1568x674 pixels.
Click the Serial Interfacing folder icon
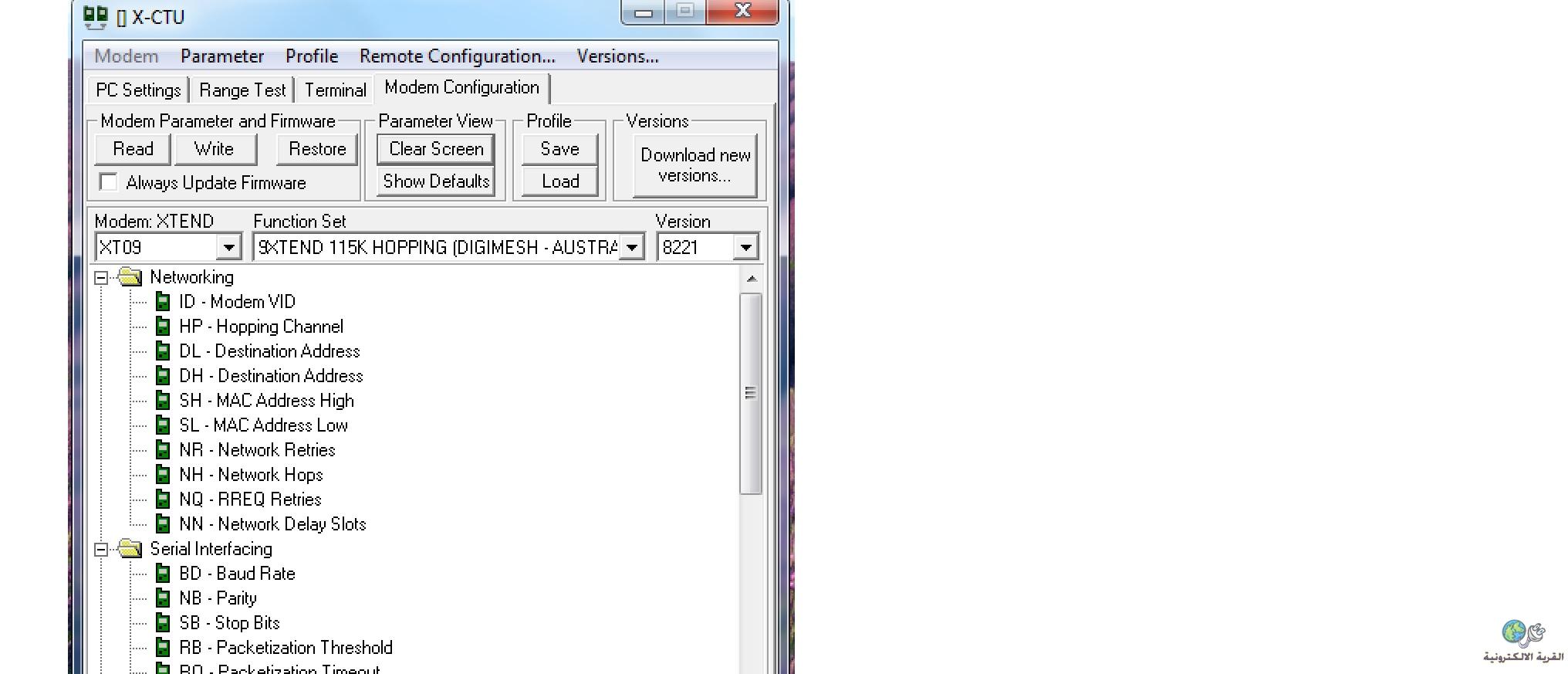130,549
